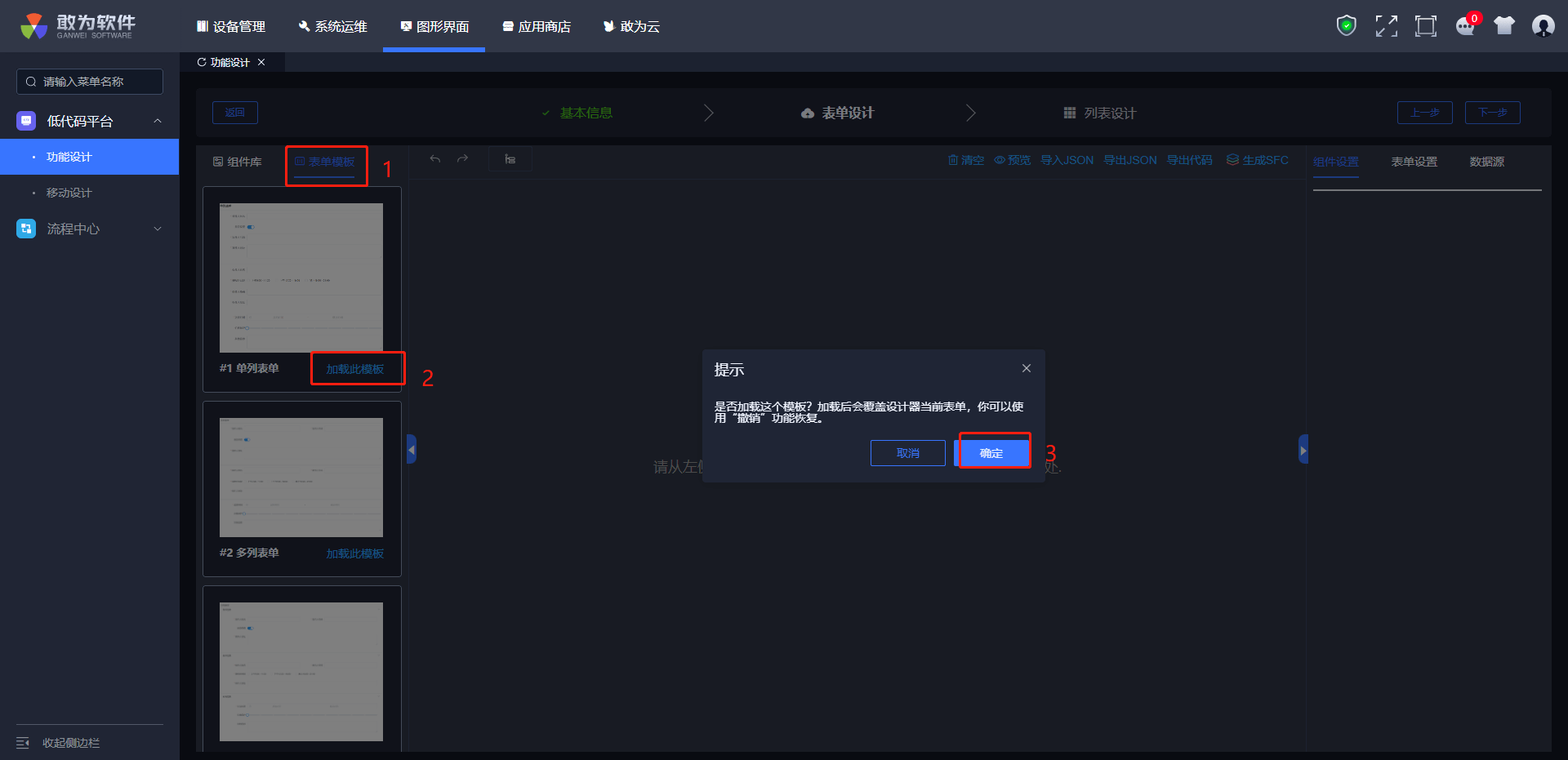This screenshot has height=760, width=1568.
Task: Click the 确定 button in dialog
Action: [x=991, y=453]
